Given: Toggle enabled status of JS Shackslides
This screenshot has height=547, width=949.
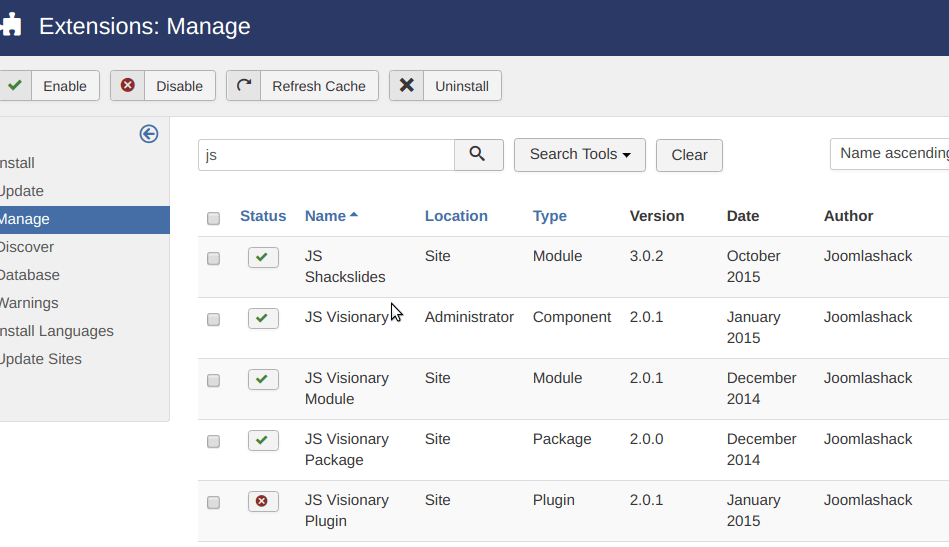Looking at the screenshot, I should (x=263, y=258).
